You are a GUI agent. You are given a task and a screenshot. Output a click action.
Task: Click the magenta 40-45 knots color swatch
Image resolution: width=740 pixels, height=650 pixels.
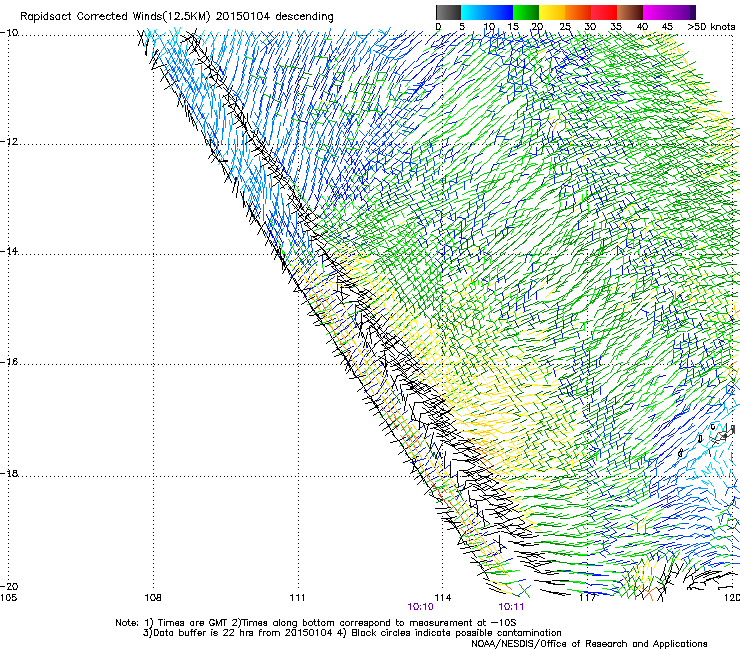[x=656, y=12]
